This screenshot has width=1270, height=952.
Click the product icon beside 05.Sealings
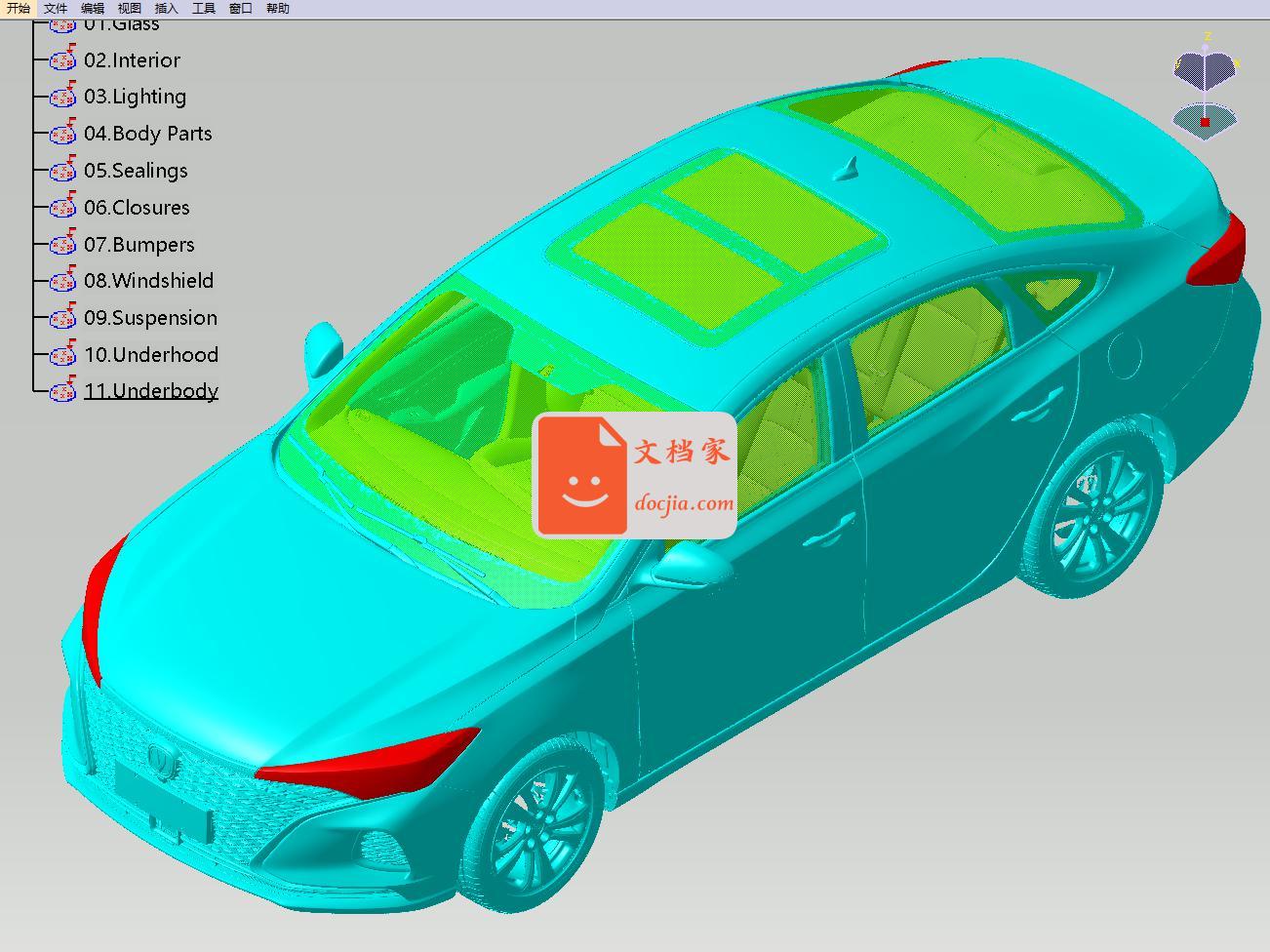click(x=63, y=170)
